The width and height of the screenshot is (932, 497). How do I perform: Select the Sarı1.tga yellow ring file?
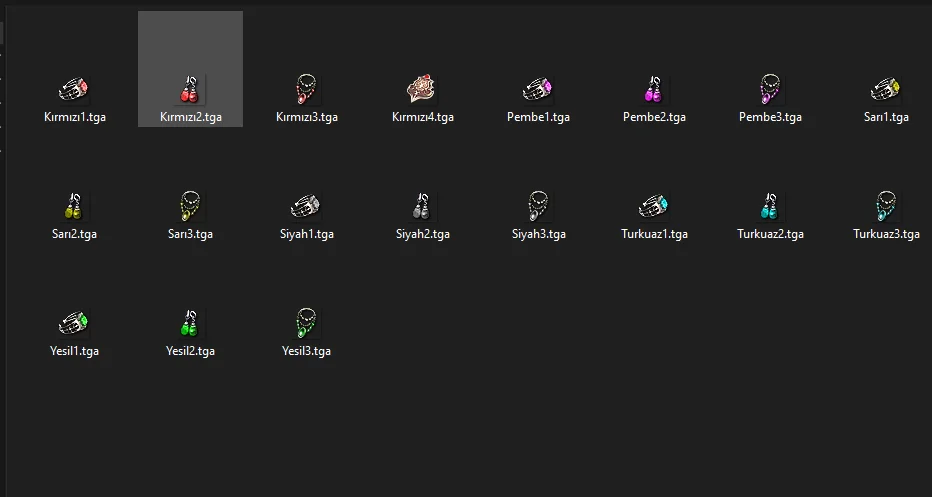tap(886, 90)
